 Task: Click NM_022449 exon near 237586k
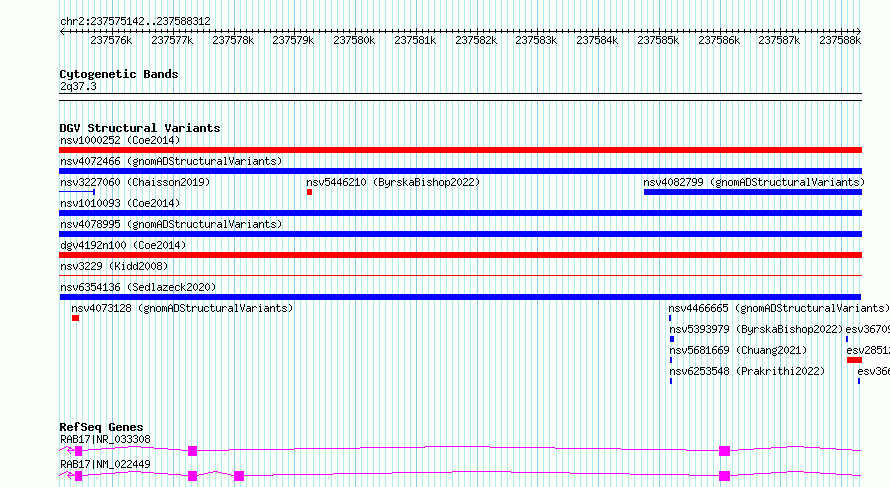tap(724, 476)
